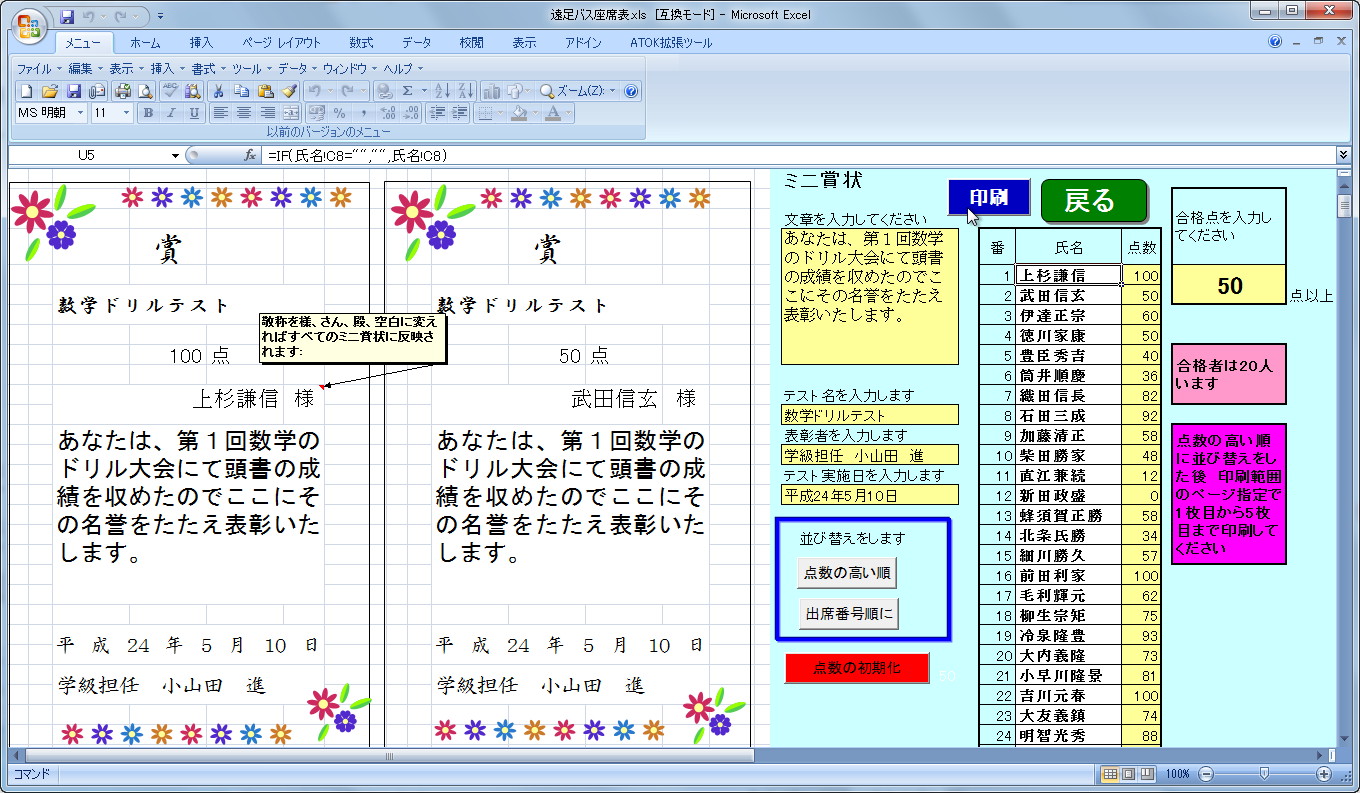Open the ATOK拡張ツール ribbon tab
The image size is (1360, 793).
tap(671, 43)
